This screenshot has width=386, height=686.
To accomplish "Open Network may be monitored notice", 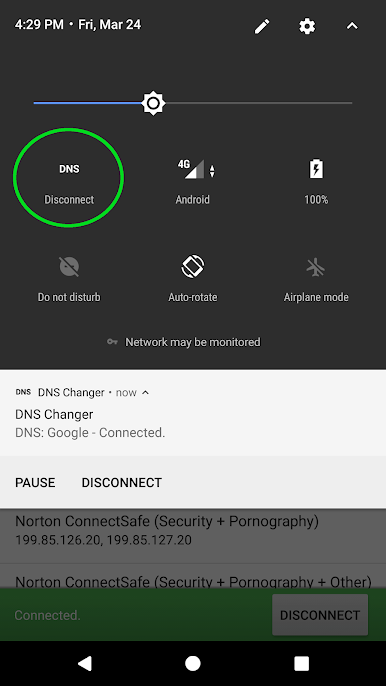I will coord(184,342).
